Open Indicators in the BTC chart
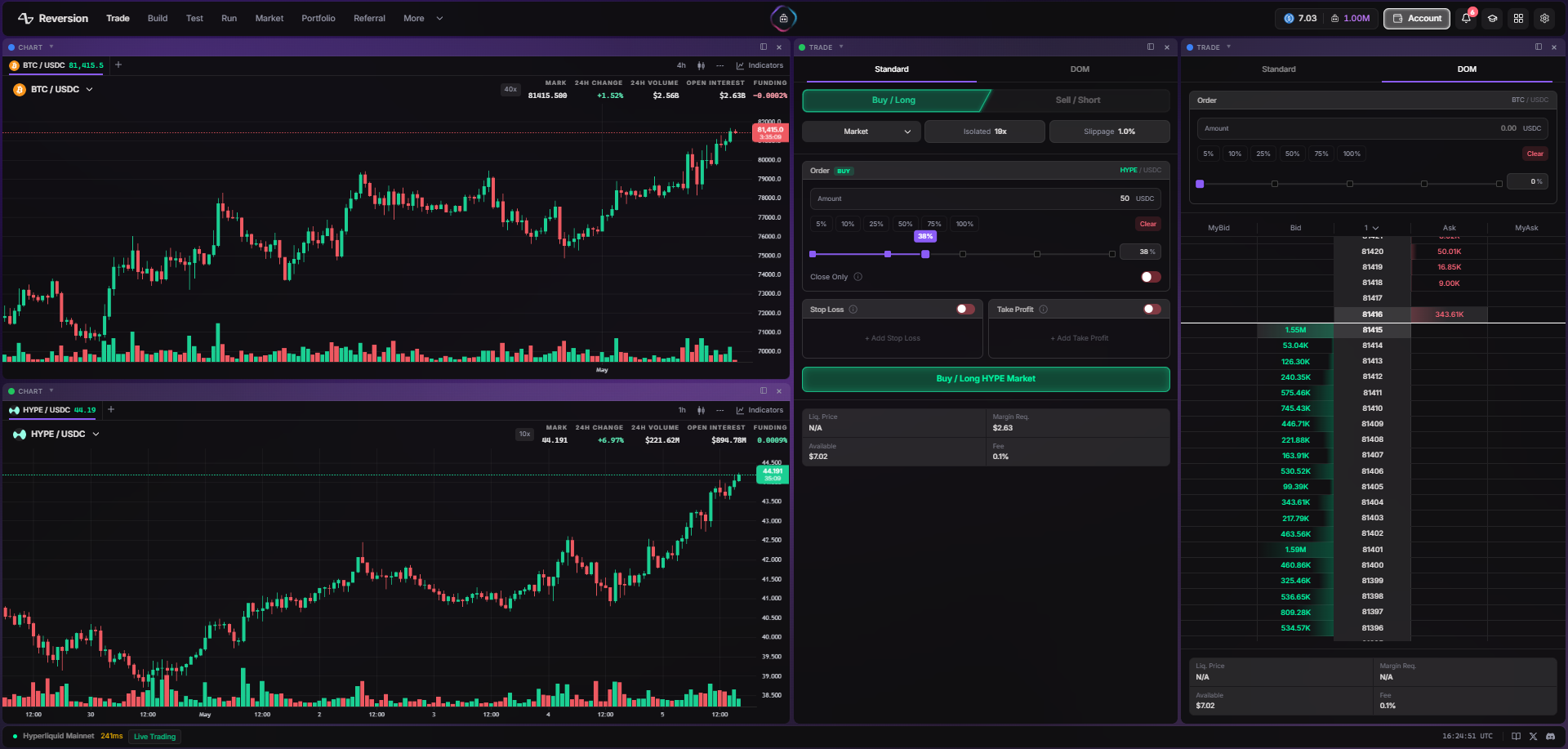The width and height of the screenshot is (1568, 749). coord(759,65)
